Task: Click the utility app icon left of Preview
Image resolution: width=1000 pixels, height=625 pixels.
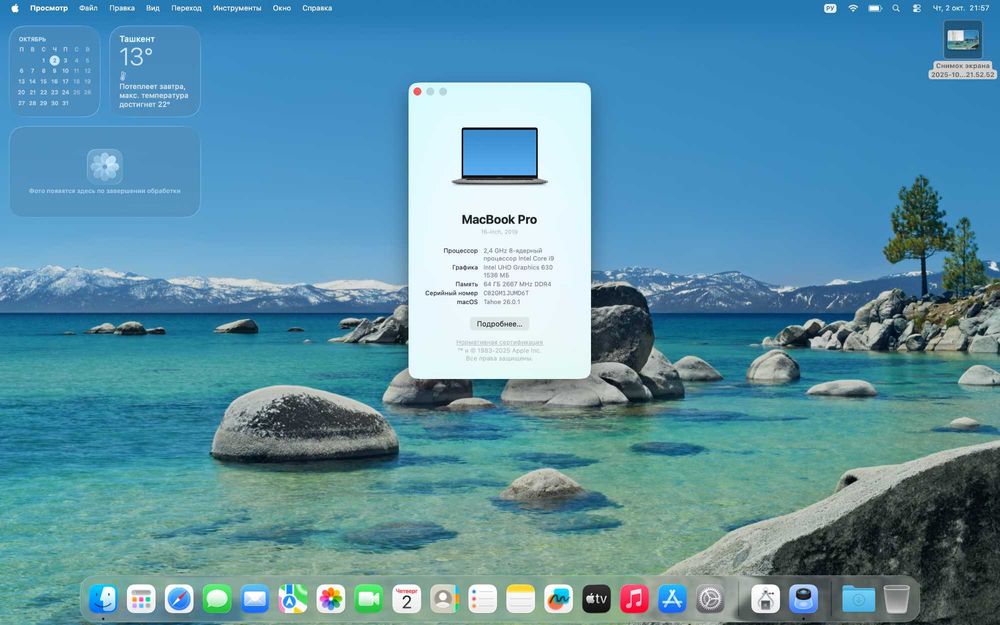Action: tap(765, 599)
